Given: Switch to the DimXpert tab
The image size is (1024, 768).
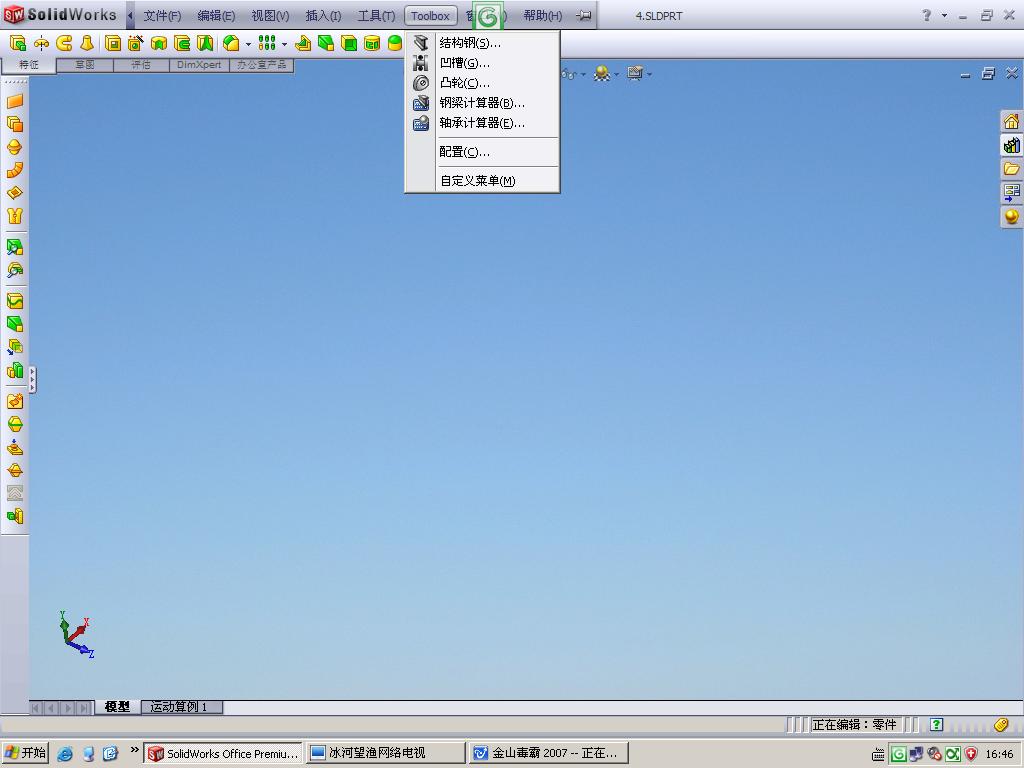Looking at the screenshot, I should (199, 65).
